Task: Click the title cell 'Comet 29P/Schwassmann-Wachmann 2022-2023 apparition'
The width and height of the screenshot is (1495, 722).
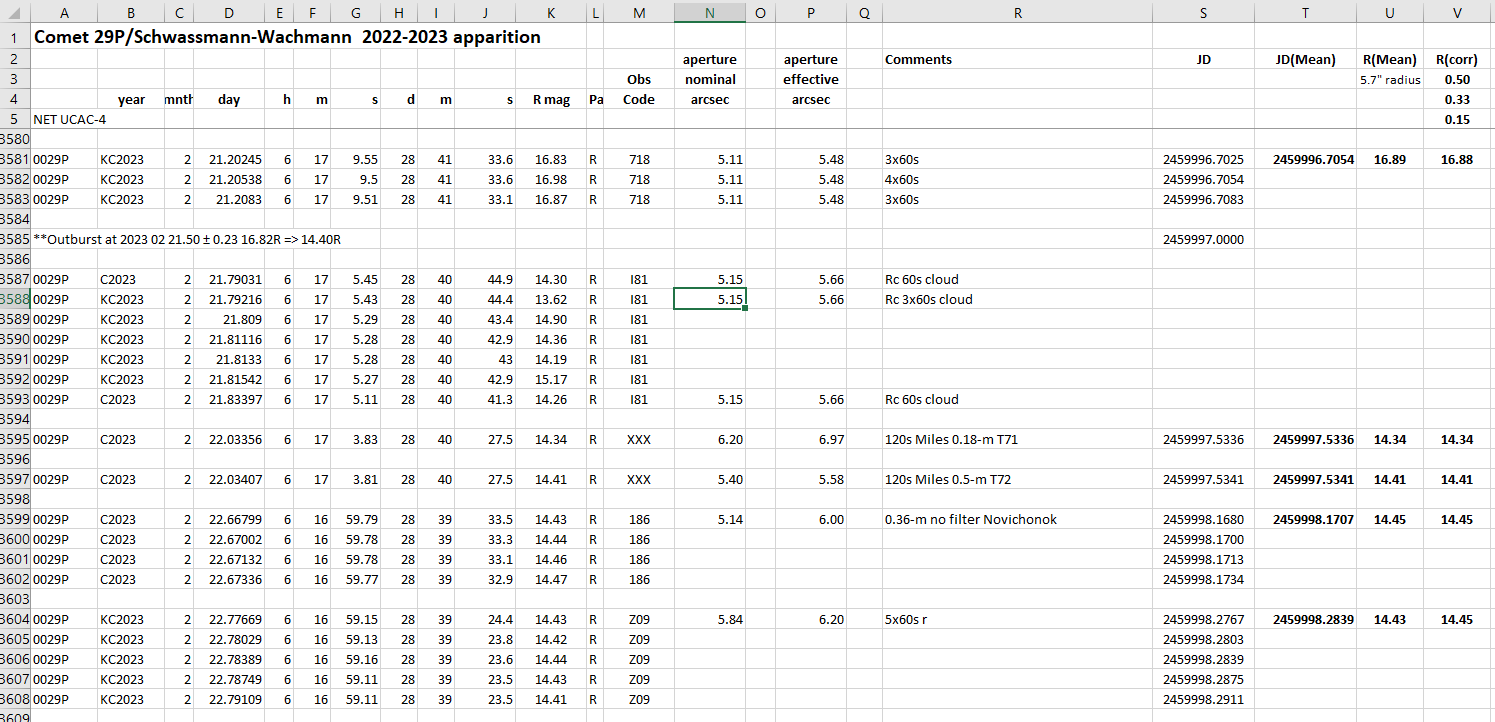Action: pos(287,37)
